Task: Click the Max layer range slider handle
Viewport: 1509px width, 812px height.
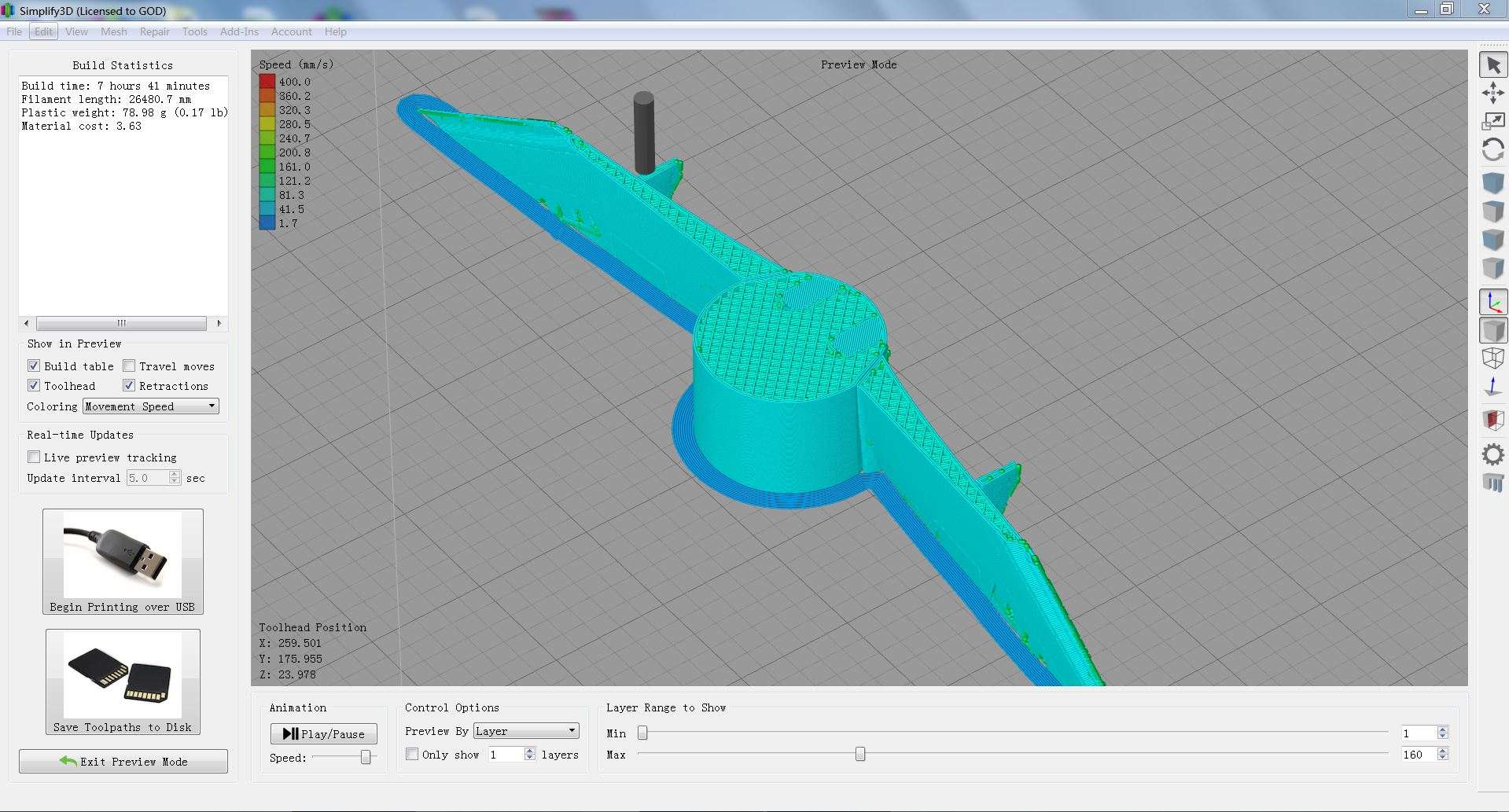Action: pos(860,755)
